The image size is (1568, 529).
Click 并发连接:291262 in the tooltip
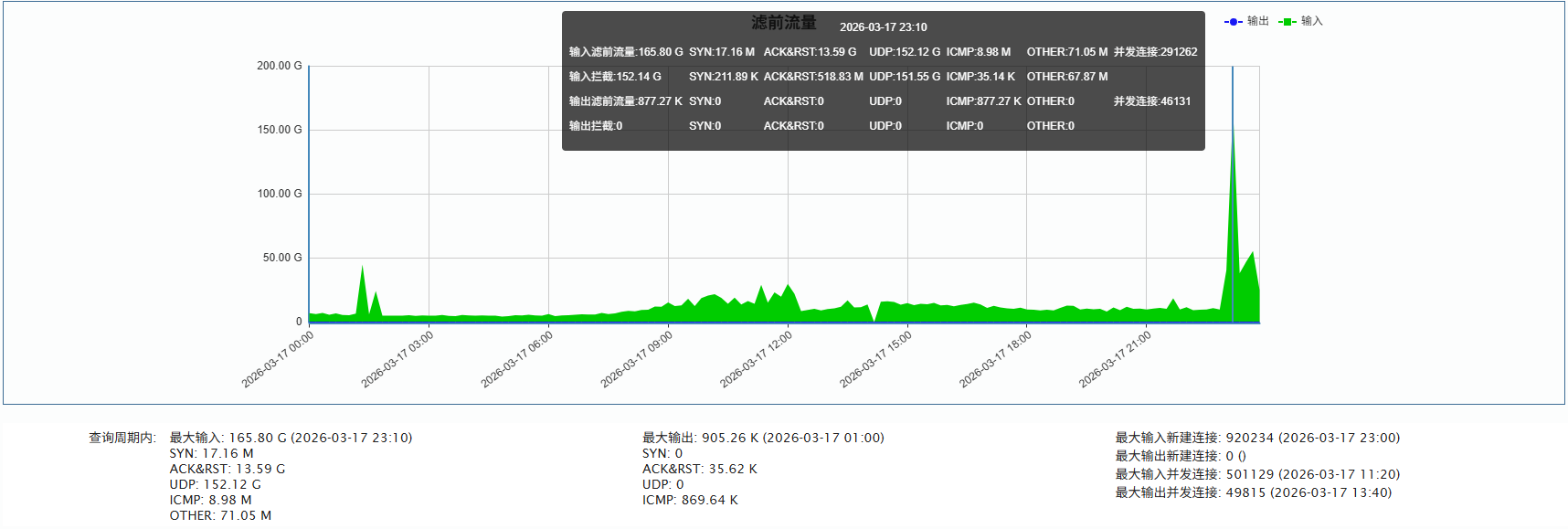1155,52
